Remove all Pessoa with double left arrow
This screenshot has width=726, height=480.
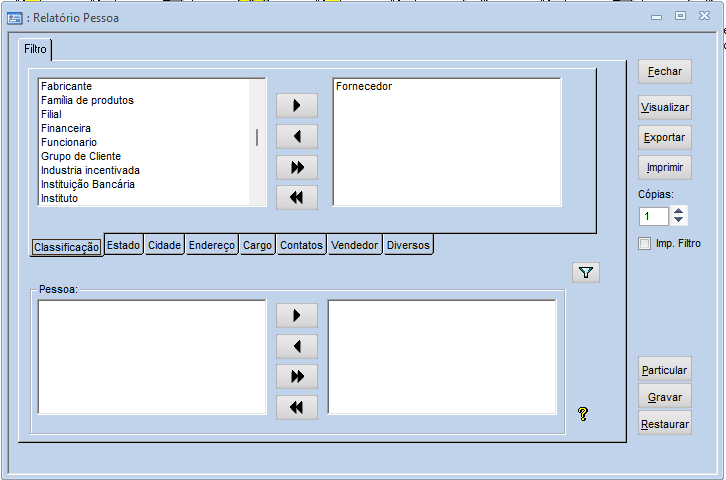[296, 407]
